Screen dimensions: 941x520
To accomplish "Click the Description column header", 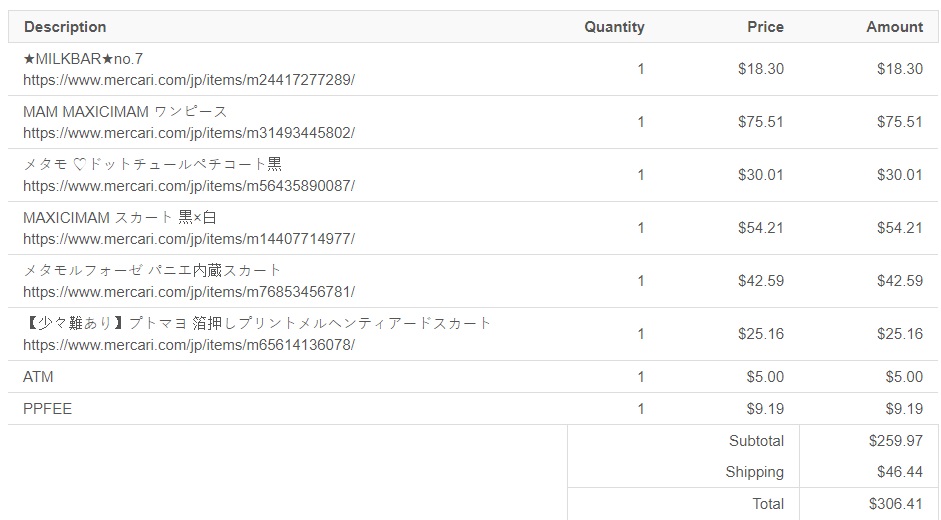I will point(65,27).
